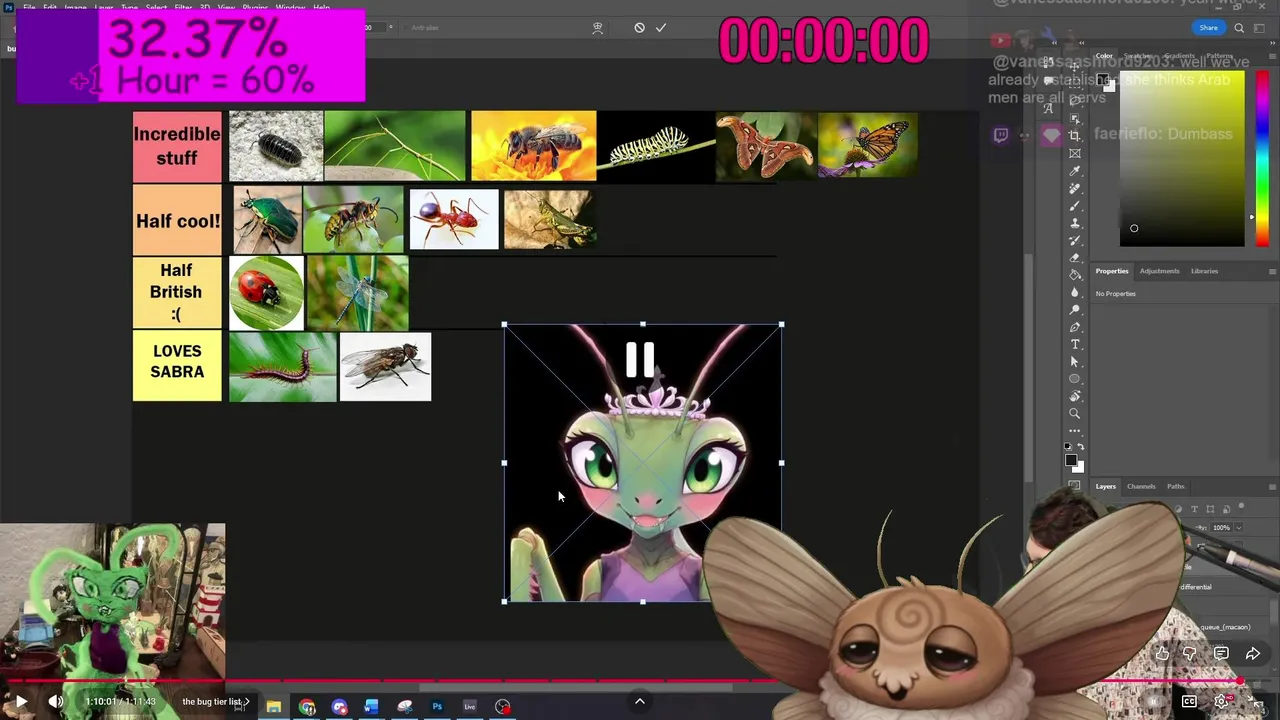Click the vertical hue slider strip
This screenshot has width=1280, height=720.
tap(1262, 158)
